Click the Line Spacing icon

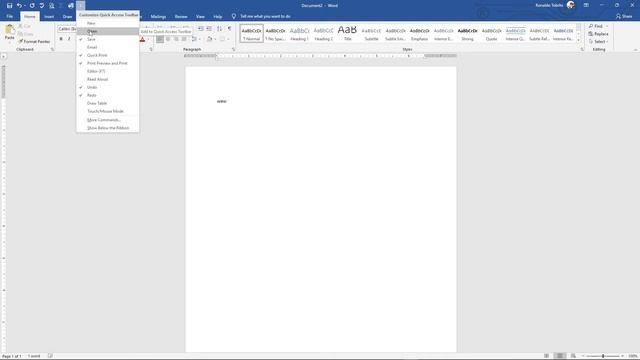[x=194, y=39]
